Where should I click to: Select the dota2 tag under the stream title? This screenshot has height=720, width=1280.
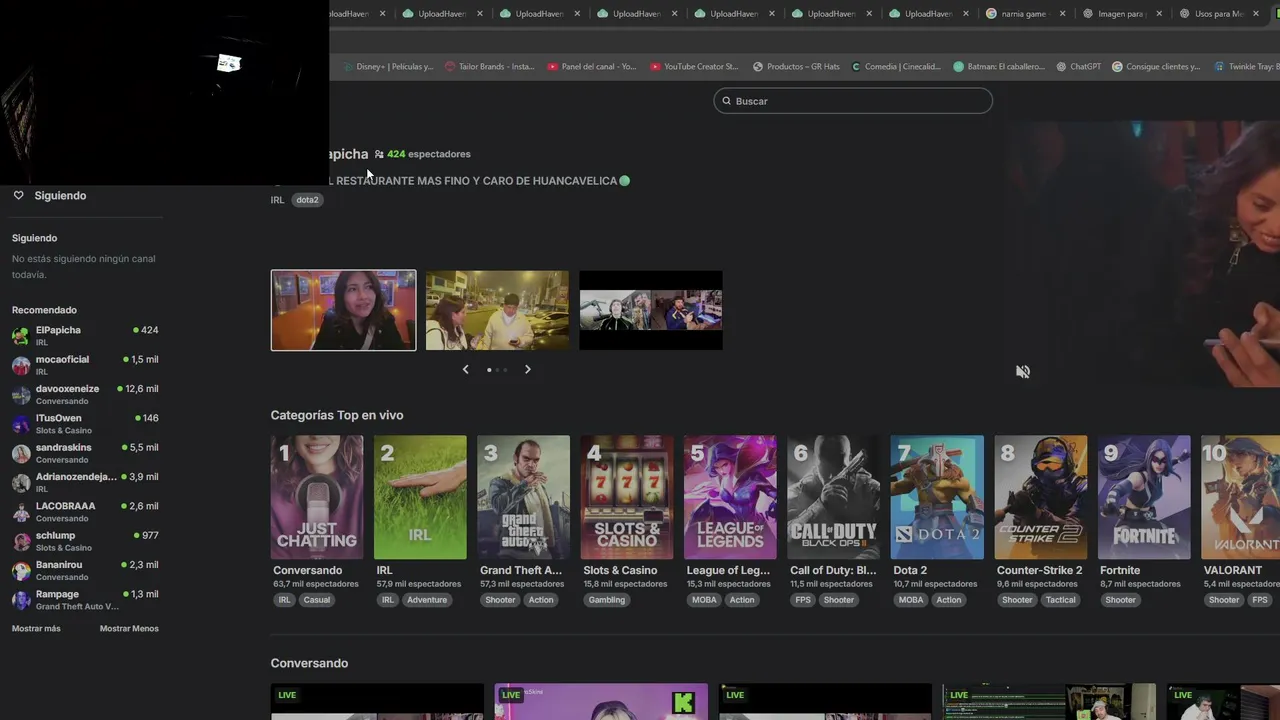pos(307,200)
